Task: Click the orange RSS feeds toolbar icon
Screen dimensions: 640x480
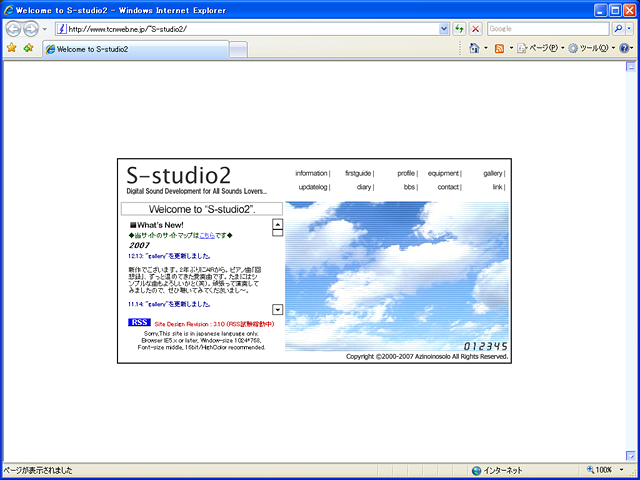Action: pyautogui.click(x=499, y=48)
